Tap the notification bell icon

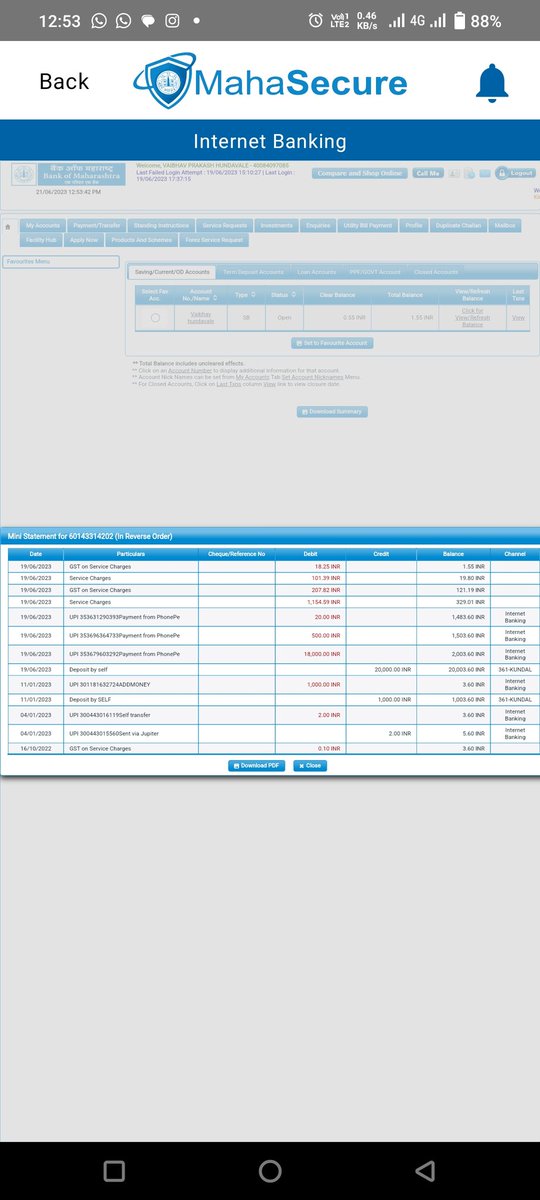(491, 82)
